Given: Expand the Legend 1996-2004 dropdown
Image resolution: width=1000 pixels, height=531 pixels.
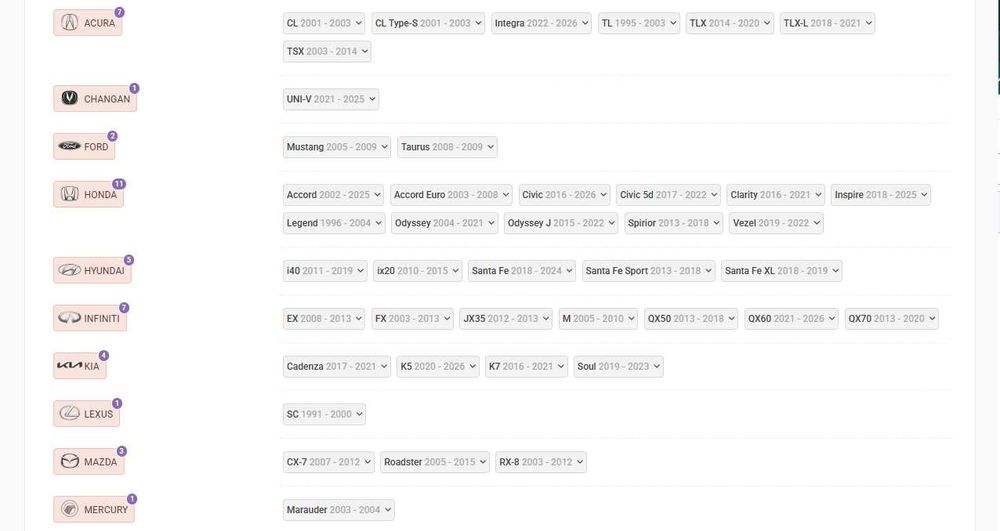Looking at the screenshot, I should [334, 223].
